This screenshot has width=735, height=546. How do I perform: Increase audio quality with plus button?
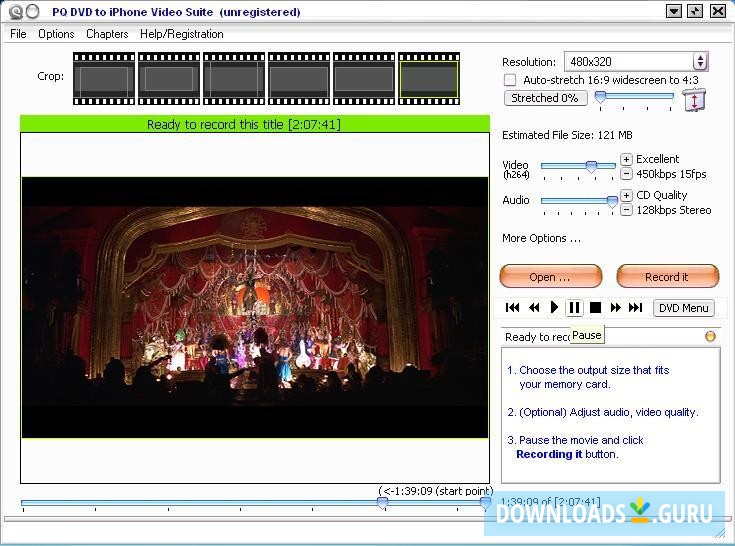click(626, 195)
